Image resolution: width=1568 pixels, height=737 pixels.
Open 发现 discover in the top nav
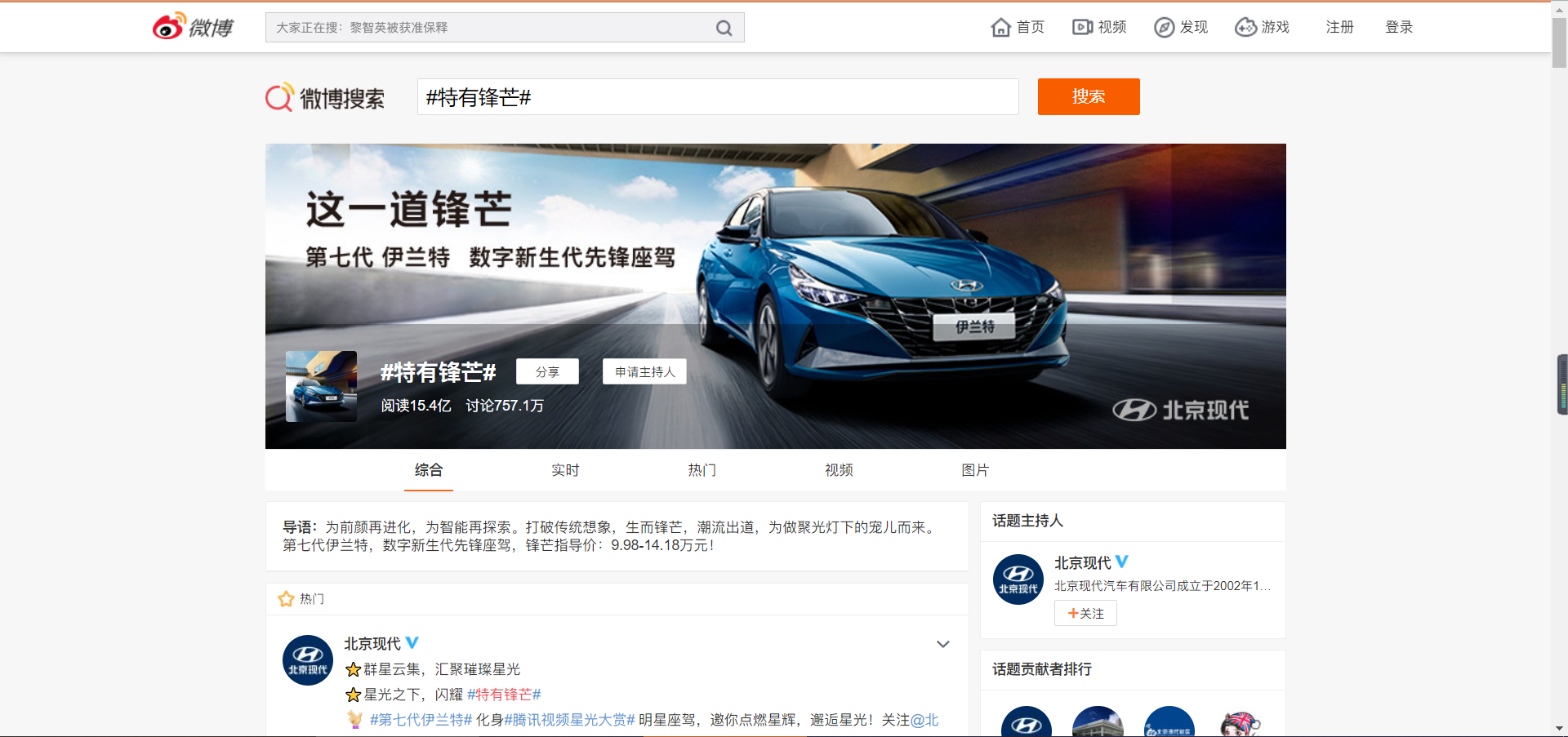pyautogui.click(x=1181, y=27)
